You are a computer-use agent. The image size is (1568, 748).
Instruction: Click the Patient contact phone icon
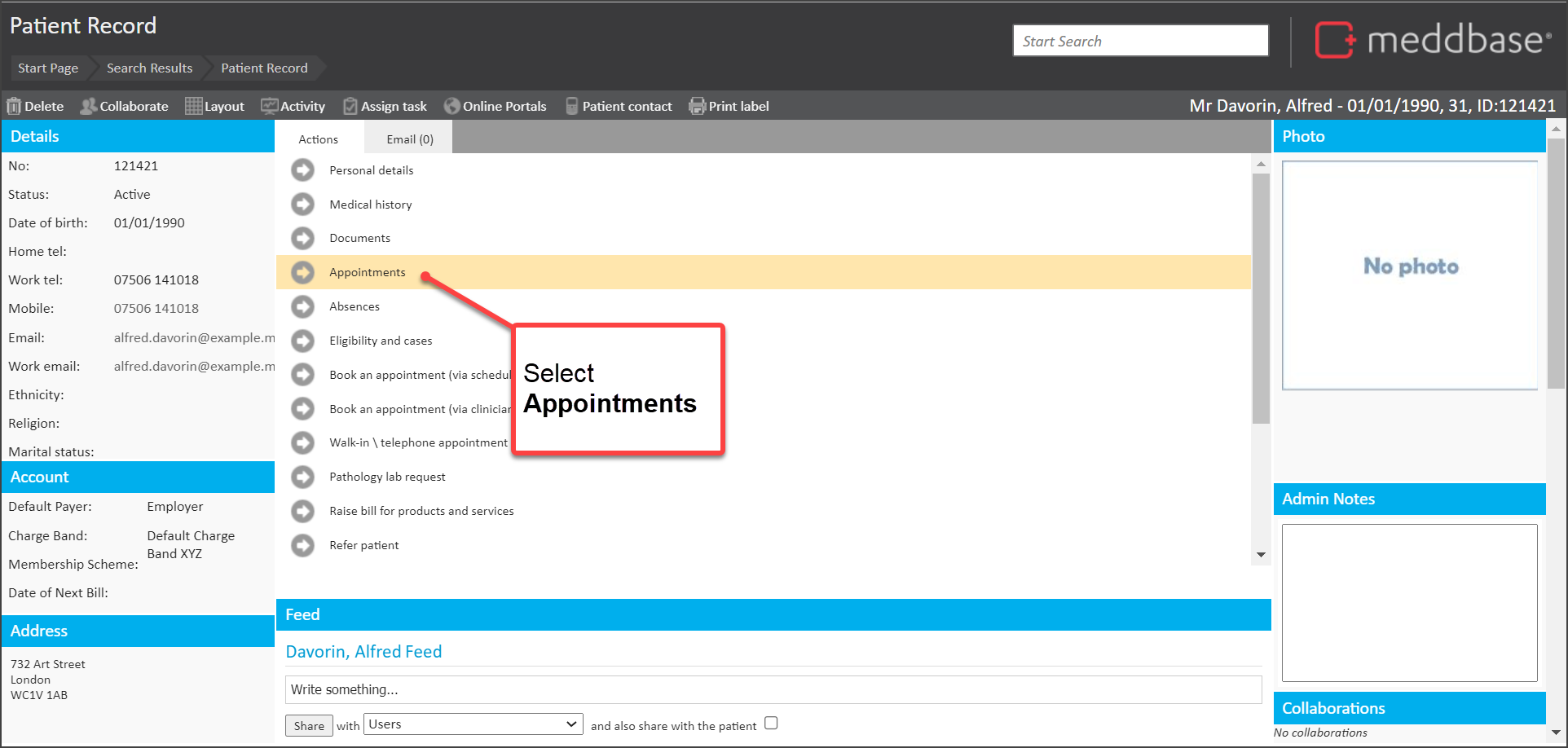(572, 107)
